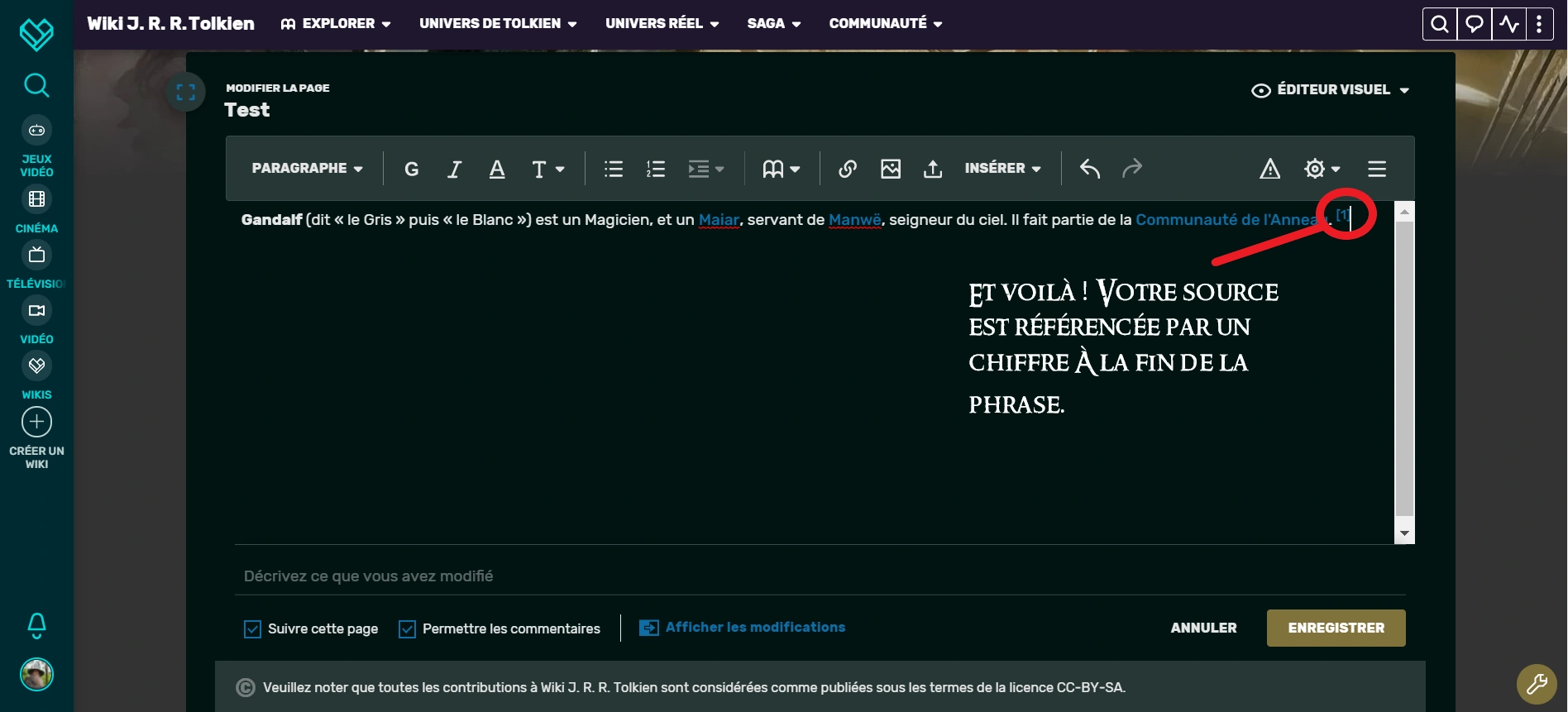Apply bold with the G button
This screenshot has height=712, width=1568.
(x=411, y=169)
